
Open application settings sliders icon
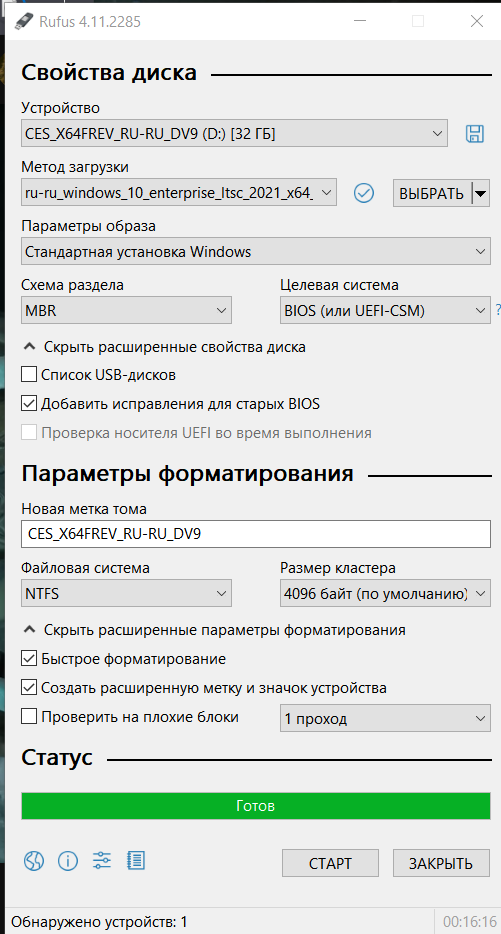102,860
